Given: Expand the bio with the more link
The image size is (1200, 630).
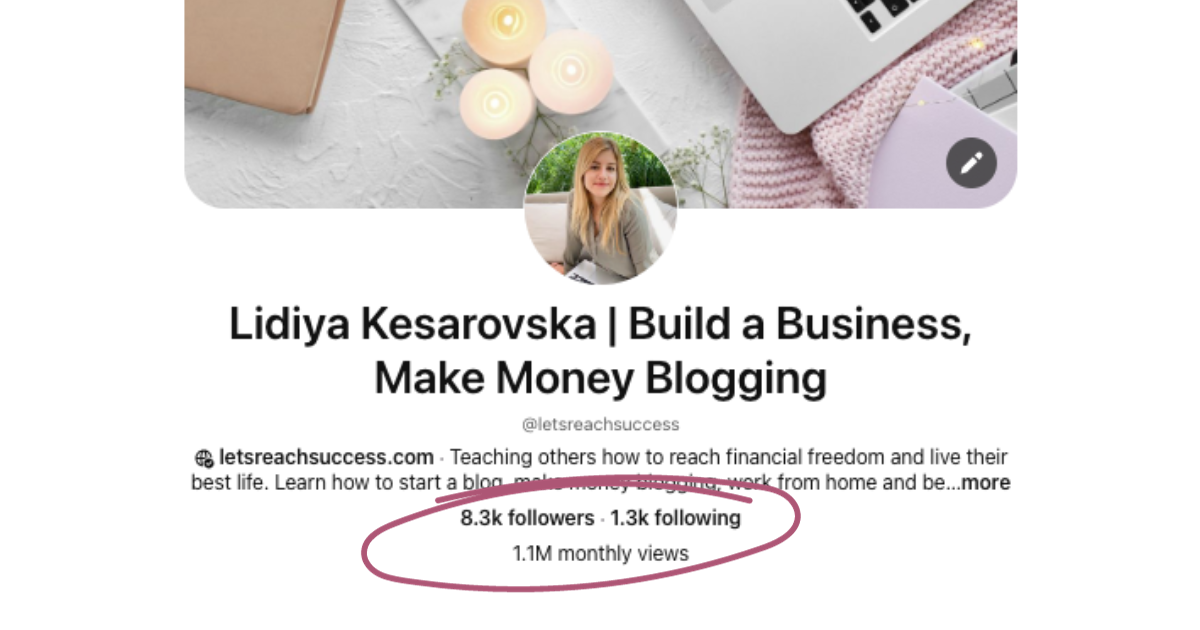Looking at the screenshot, I should [x=986, y=483].
